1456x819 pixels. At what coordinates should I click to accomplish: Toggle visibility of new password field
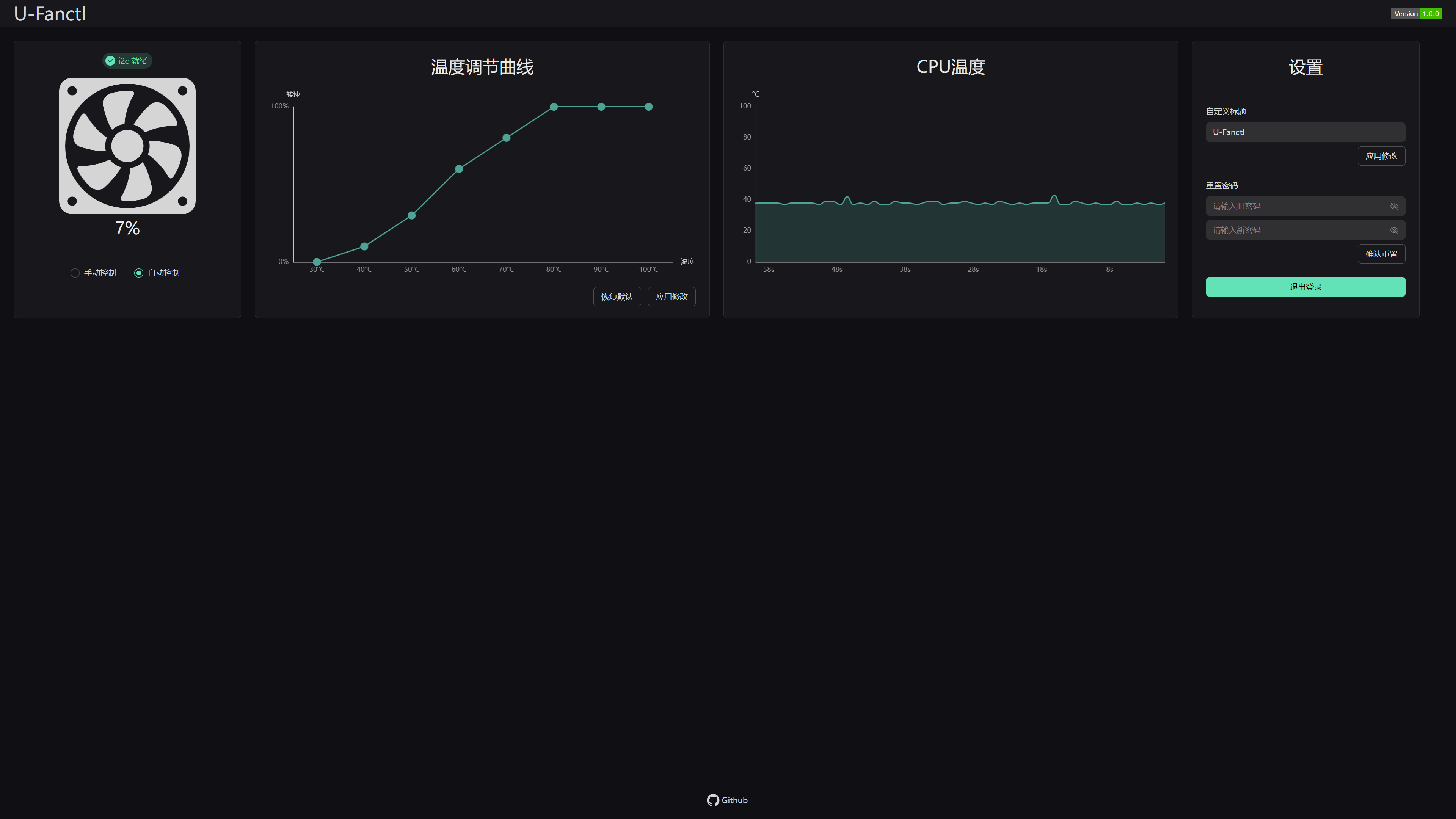click(1394, 230)
